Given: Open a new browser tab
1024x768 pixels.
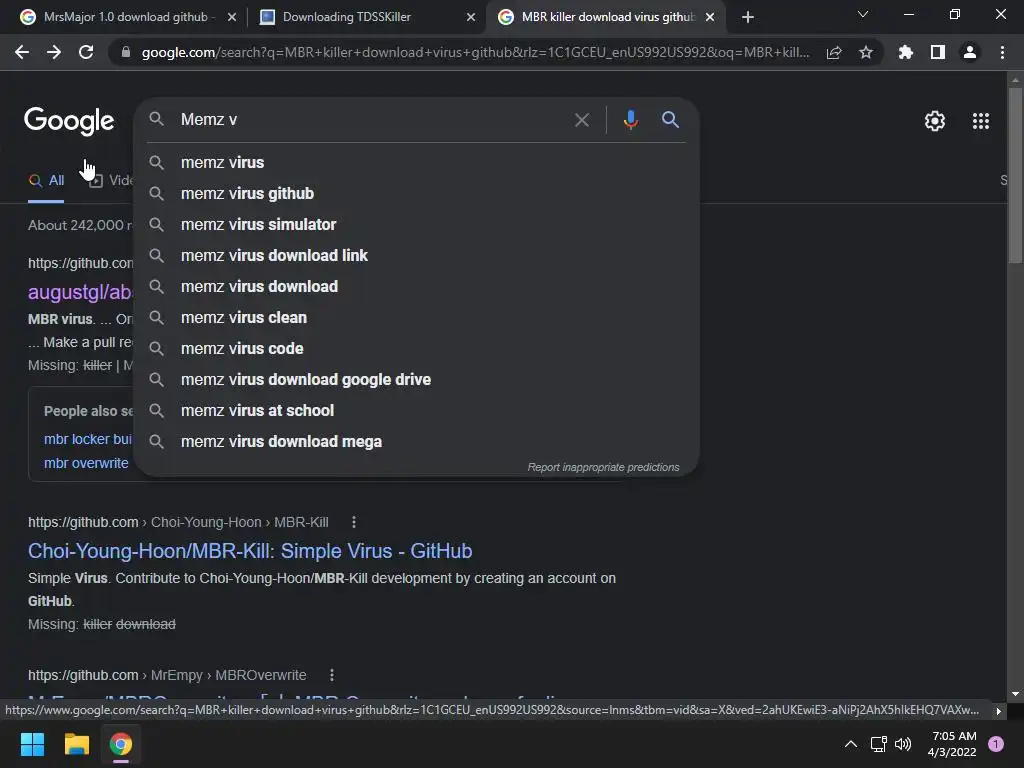Looking at the screenshot, I should pyautogui.click(x=748, y=17).
